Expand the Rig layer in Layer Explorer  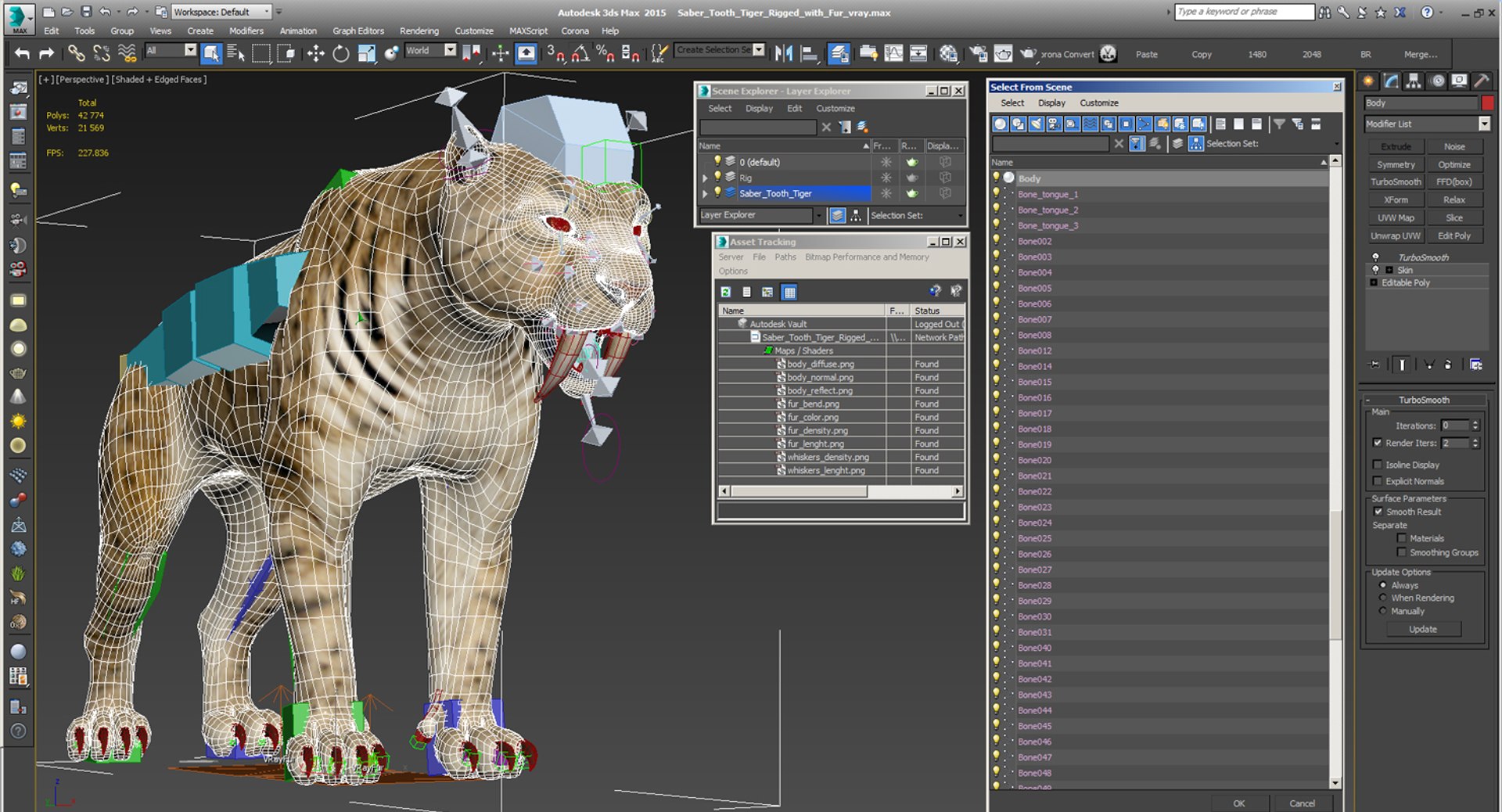coord(705,178)
